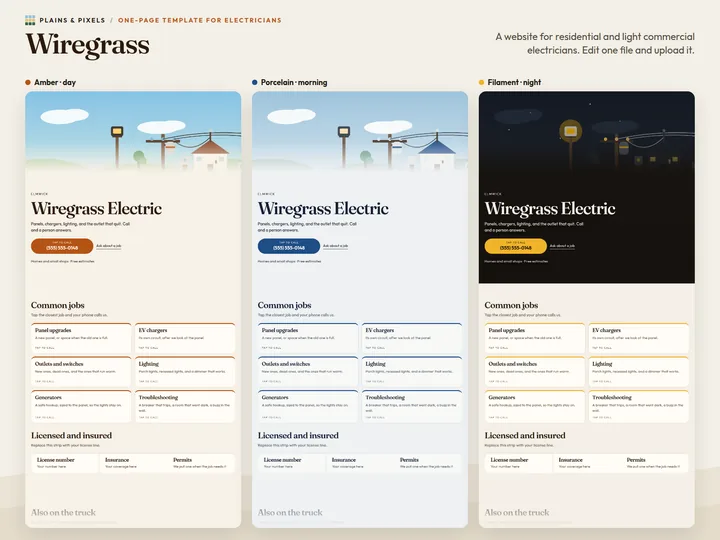
Task: Open EV chargers card in Amber preview
Action: (185, 338)
